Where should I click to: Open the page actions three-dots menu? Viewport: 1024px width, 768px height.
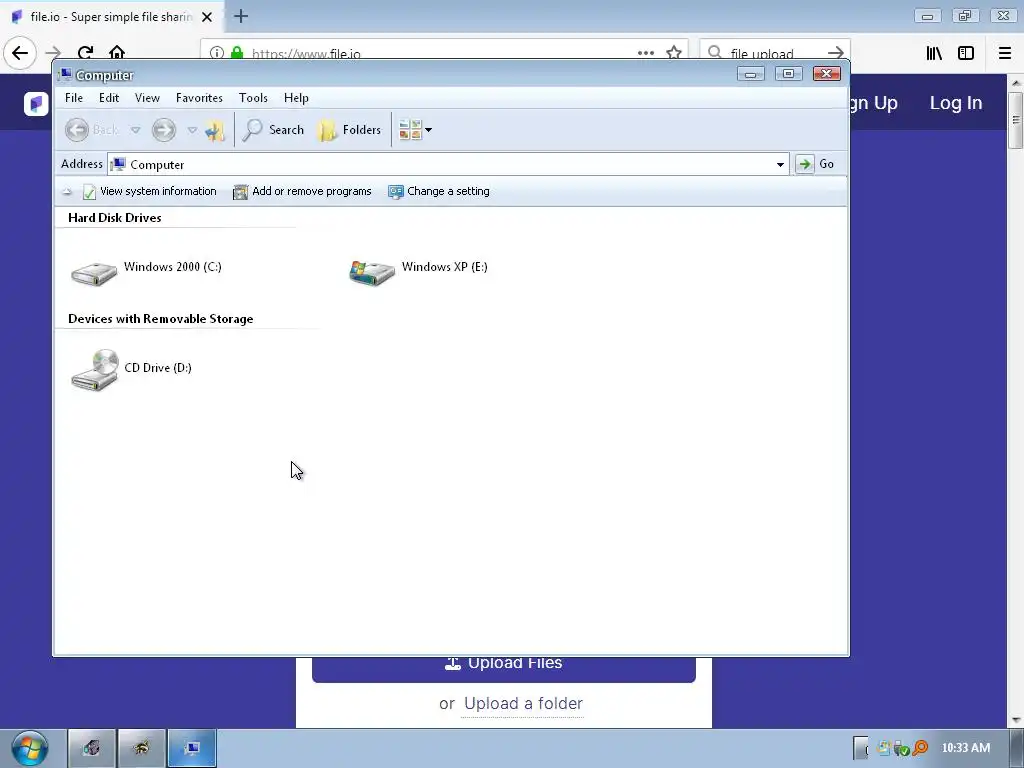(x=646, y=53)
